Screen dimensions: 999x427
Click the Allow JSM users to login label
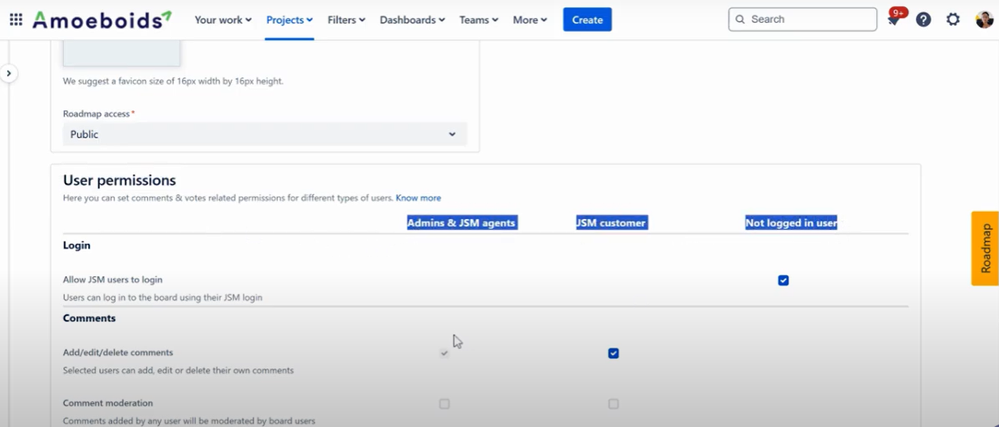coord(113,280)
